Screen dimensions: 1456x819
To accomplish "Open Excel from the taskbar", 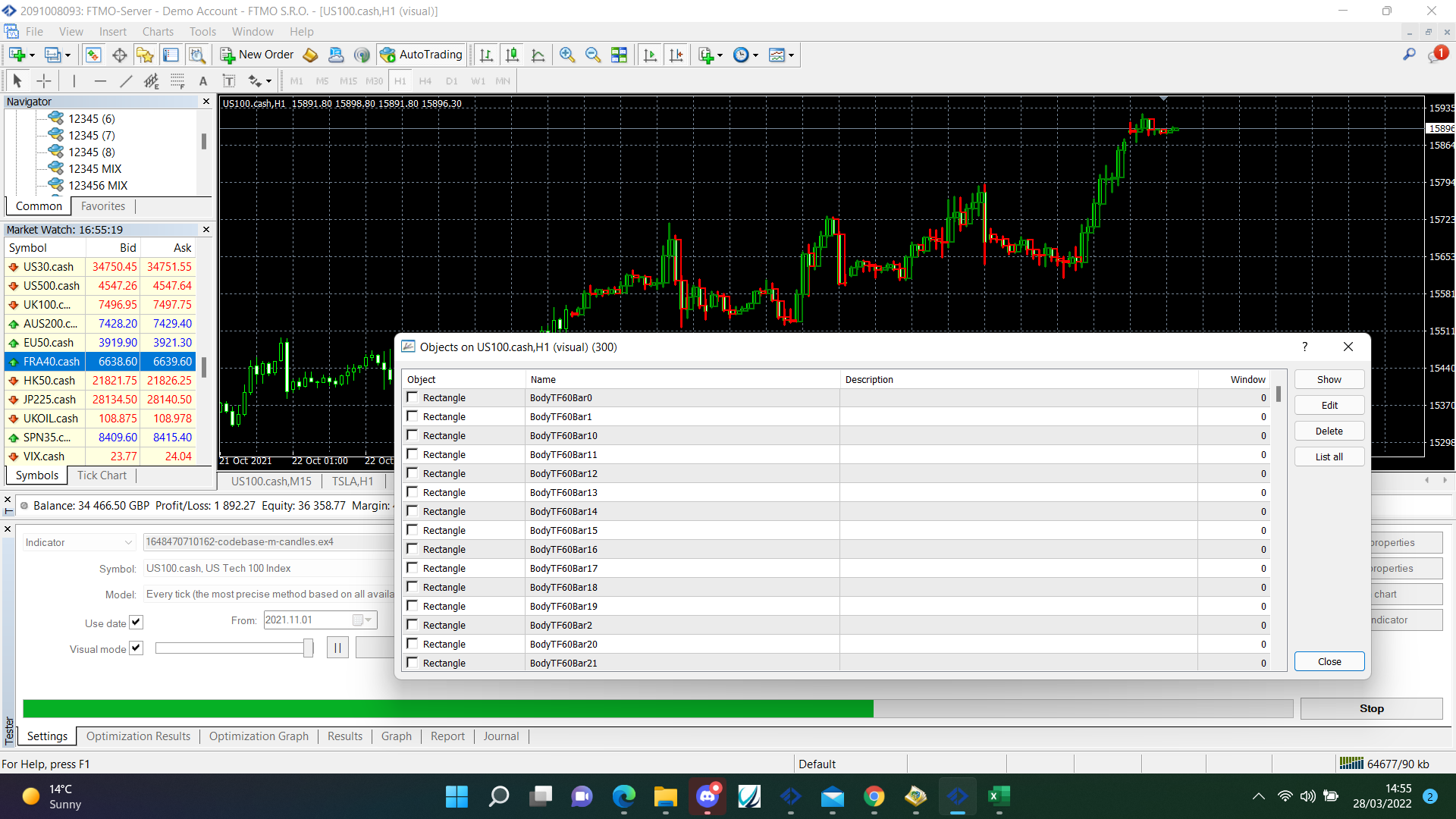I will (999, 796).
